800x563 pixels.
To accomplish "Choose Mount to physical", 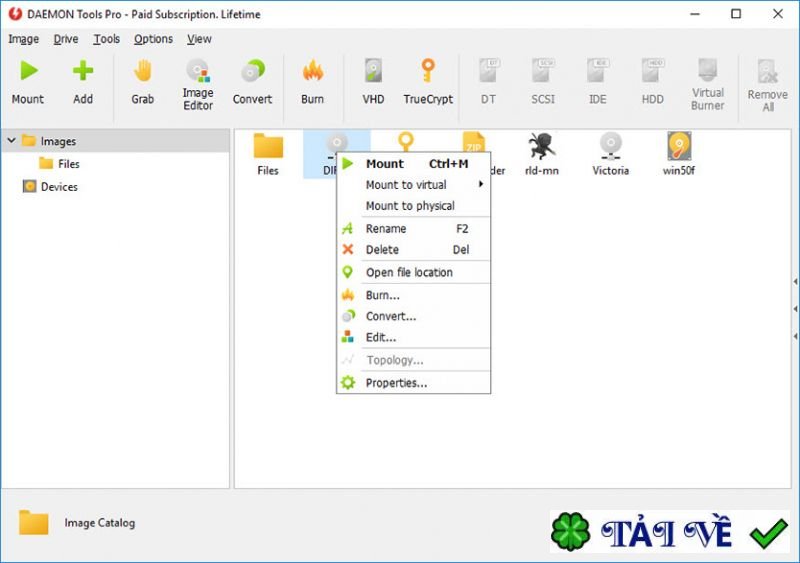I will point(413,206).
